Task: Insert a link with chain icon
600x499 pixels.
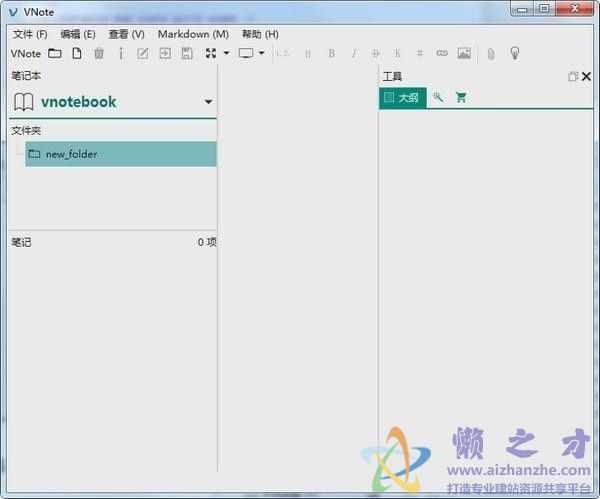Action: point(442,53)
